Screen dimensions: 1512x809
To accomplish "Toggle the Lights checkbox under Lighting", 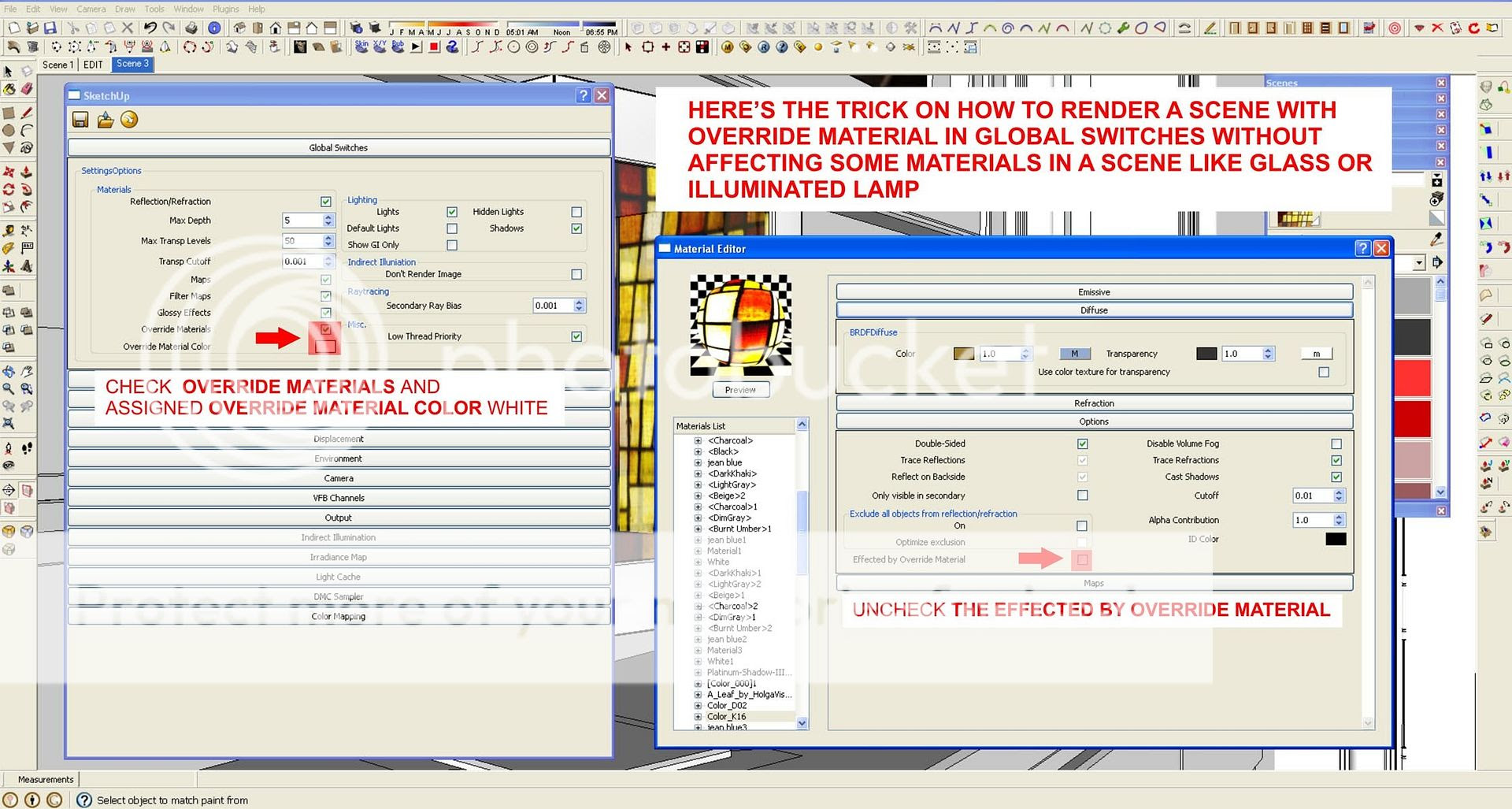I will [452, 212].
